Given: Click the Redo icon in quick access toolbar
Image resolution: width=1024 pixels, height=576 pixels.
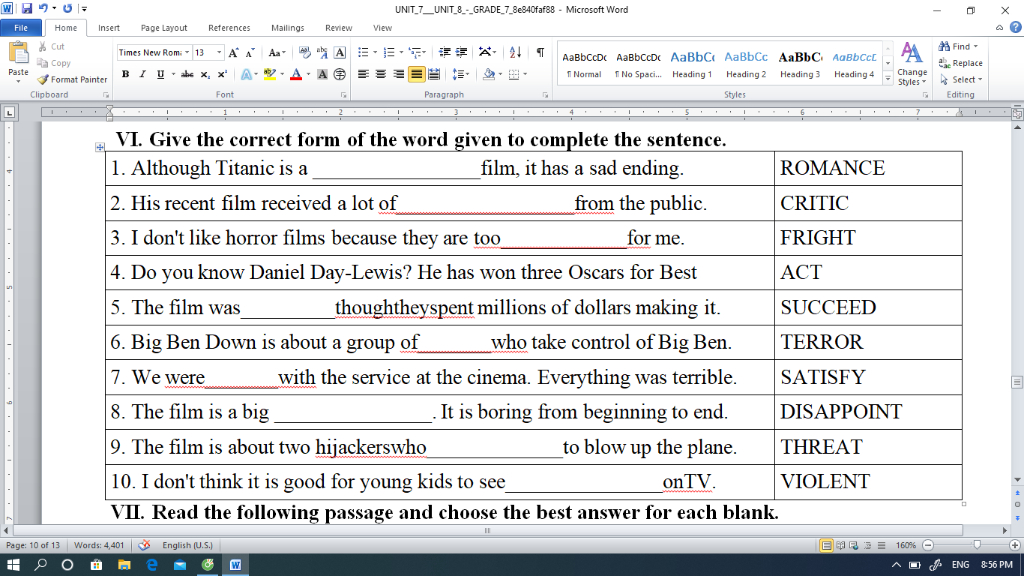Looking at the screenshot, I should (x=67, y=8).
